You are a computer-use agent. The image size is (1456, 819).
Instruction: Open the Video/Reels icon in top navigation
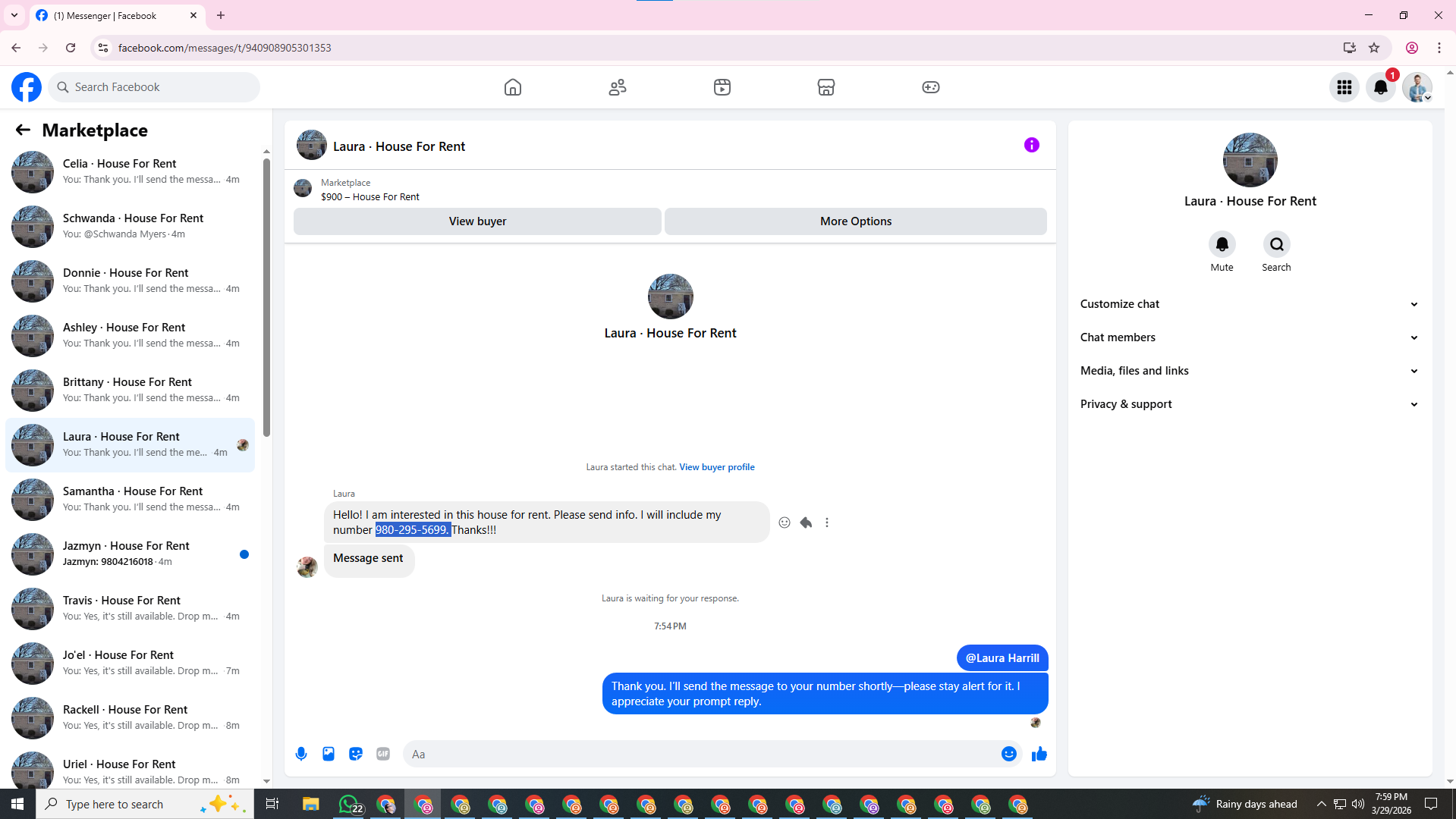[x=722, y=87]
